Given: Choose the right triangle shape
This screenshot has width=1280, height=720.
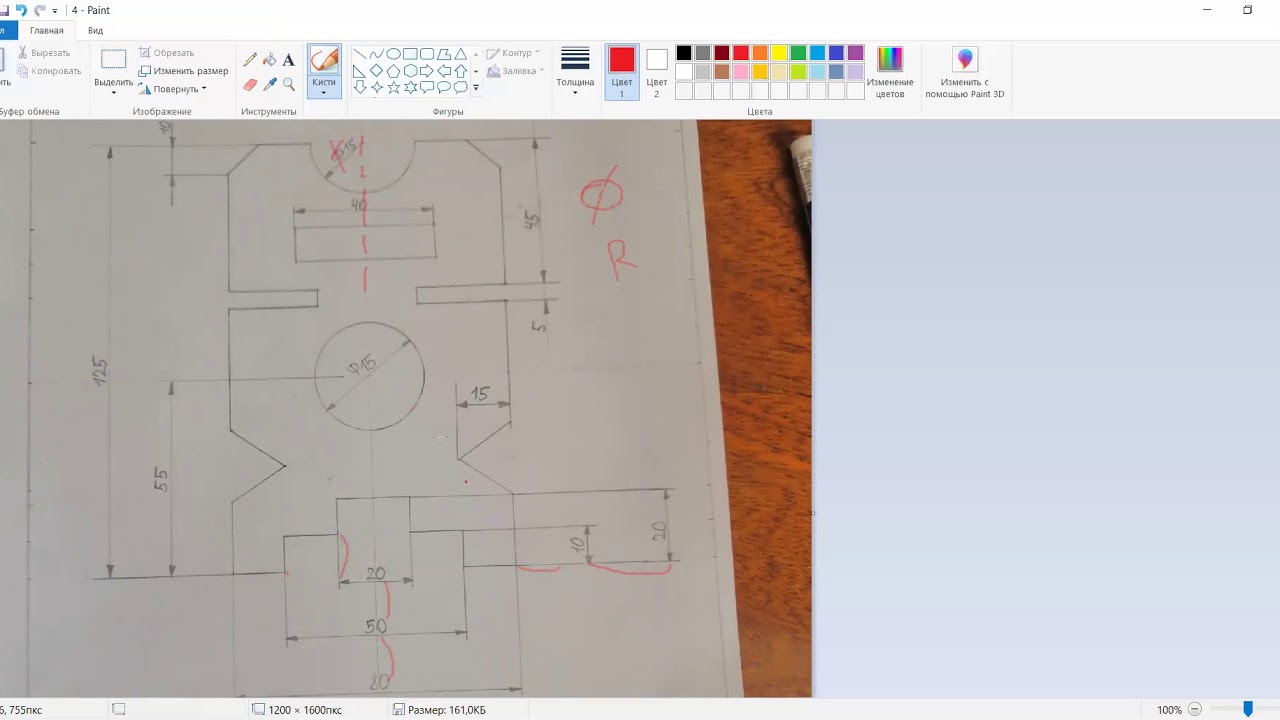Looking at the screenshot, I should [x=359, y=71].
